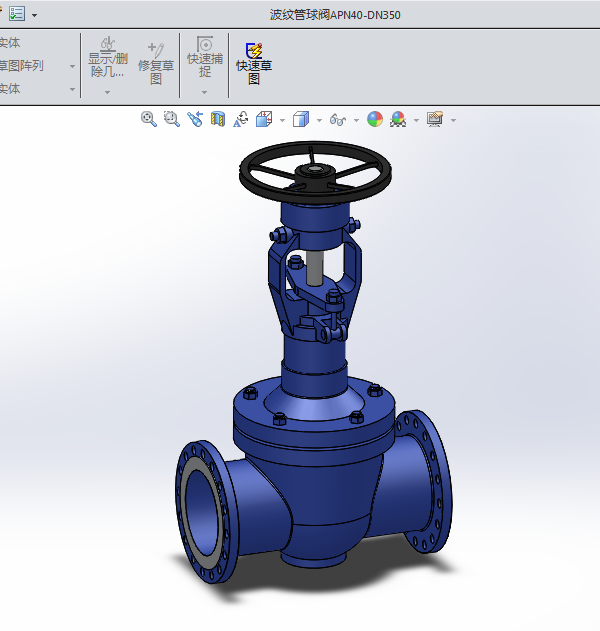Viewport: 600px width, 631px height.
Task: Open dropdown under Display/Delete Relations button
Action: coord(107,93)
